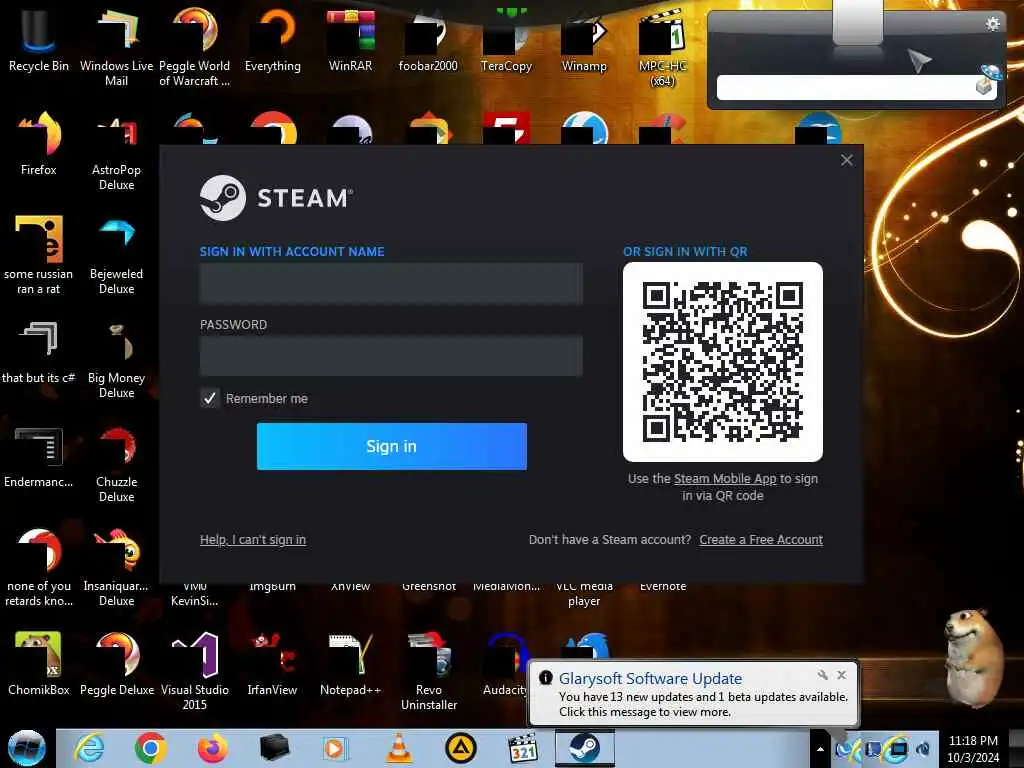This screenshot has width=1024, height=768.
Task: Open the Recycle Bin desktop icon
Action: [x=39, y=40]
